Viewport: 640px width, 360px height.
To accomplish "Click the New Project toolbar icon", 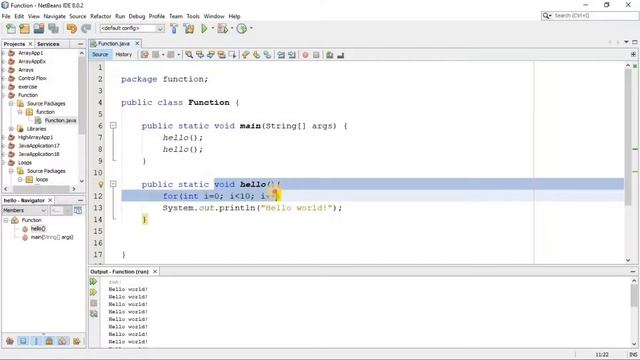I will 24,29.
